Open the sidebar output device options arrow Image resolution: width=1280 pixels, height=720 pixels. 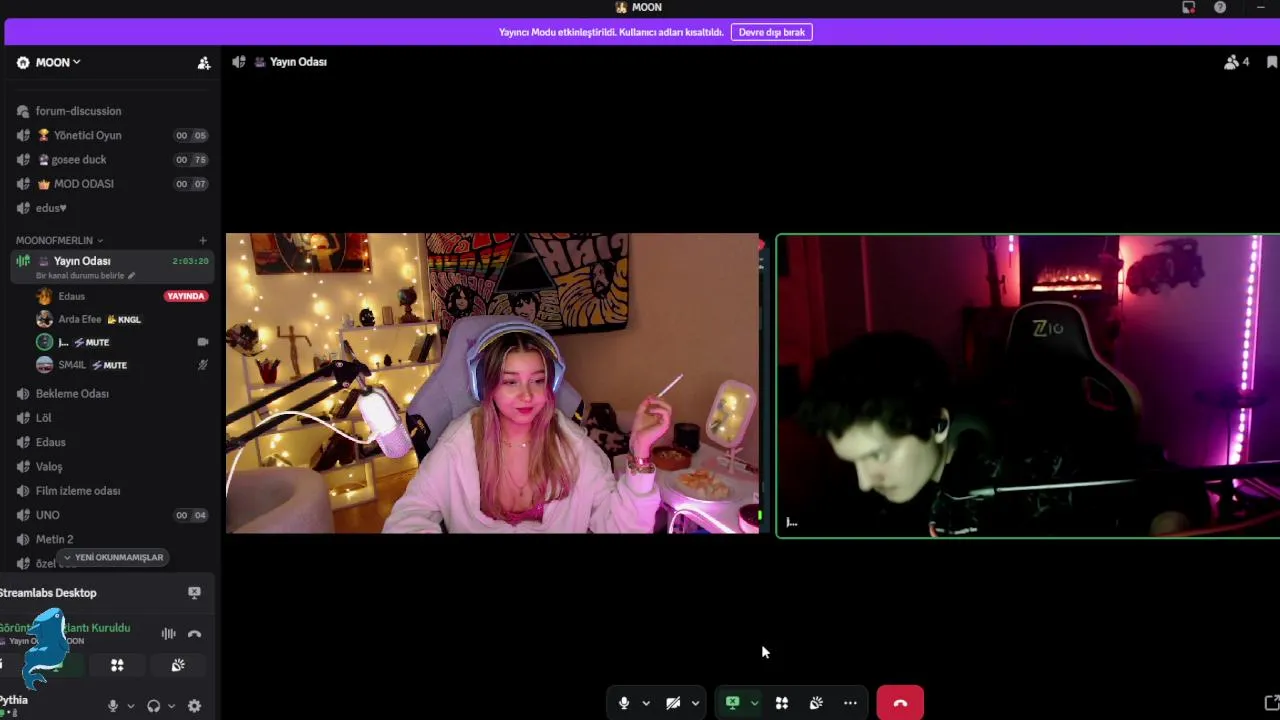pyautogui.click(x=171, y=706)
